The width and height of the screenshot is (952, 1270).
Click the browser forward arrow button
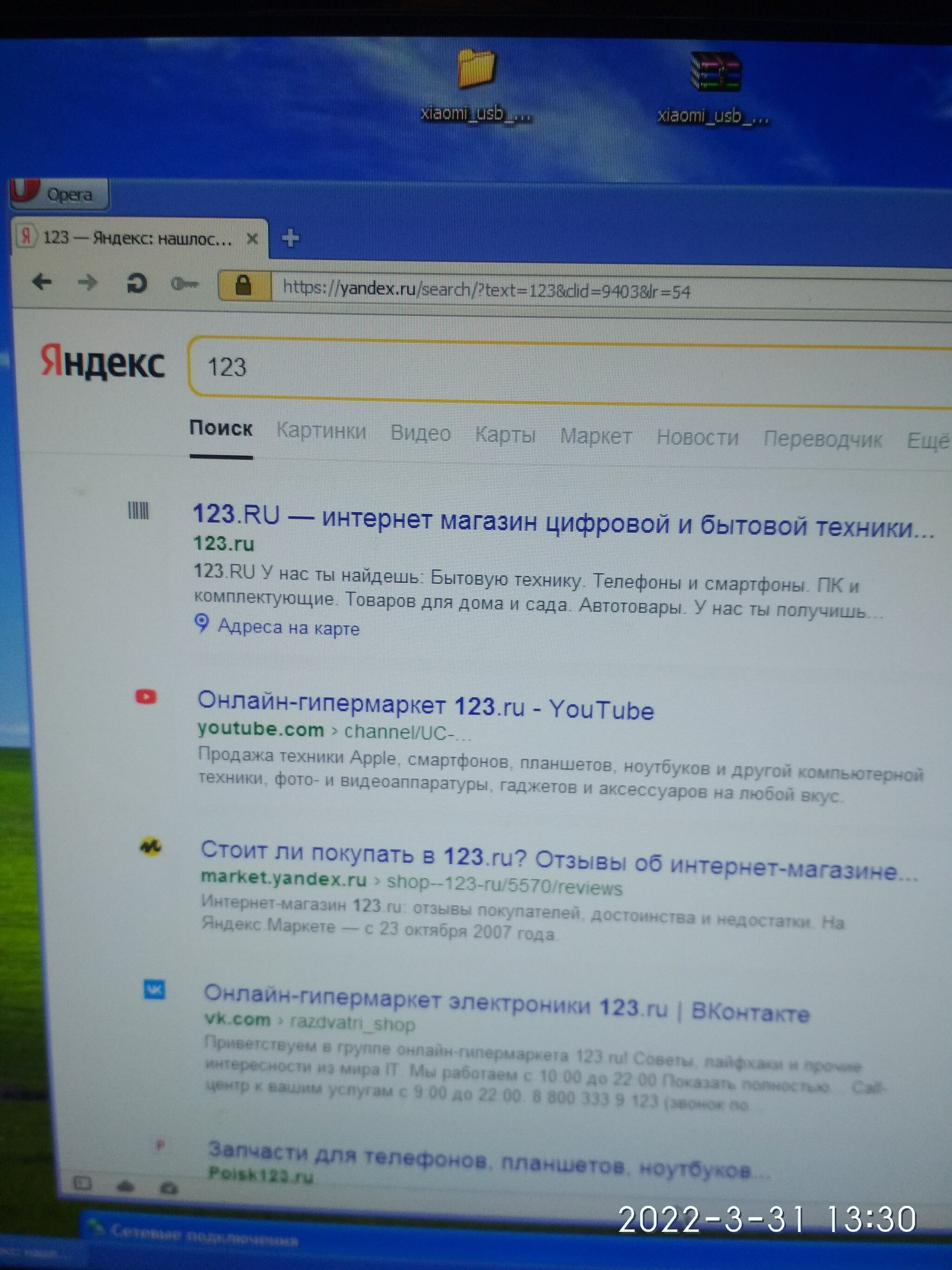tap(88, 282)
